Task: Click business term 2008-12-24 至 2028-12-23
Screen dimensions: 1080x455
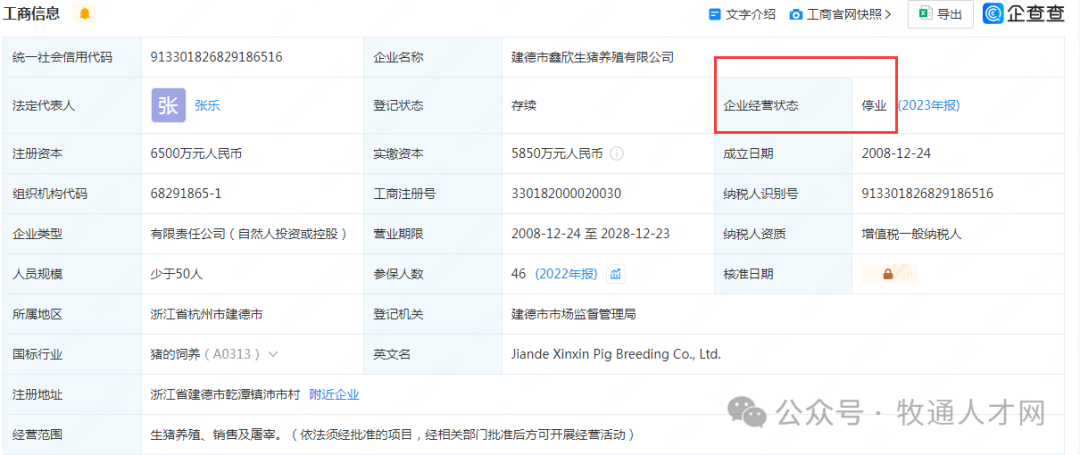Action: click(x=590, y=234)
